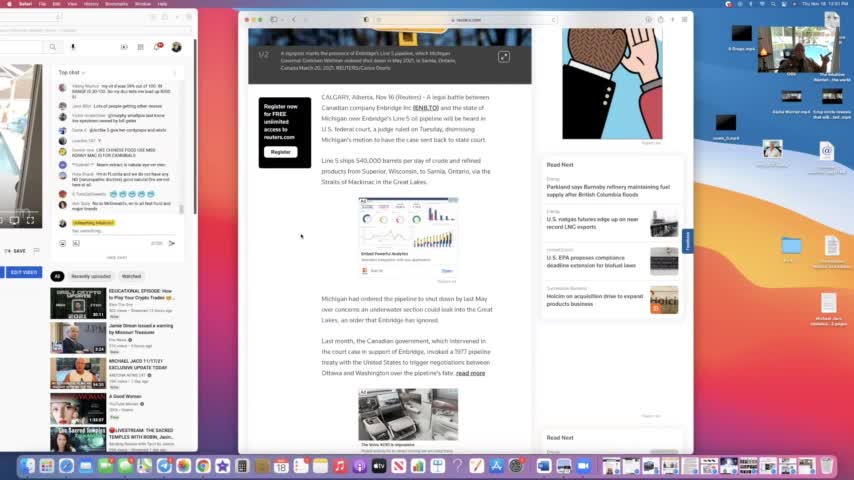Open the Window menu
Image resolution: width=854 pixels, height=480 pixels.
(143, 4)
